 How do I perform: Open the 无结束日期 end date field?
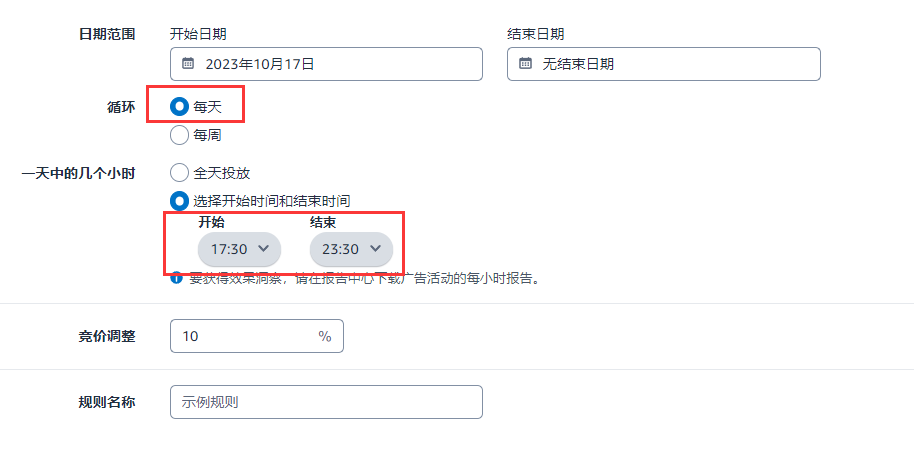[664, 64]
